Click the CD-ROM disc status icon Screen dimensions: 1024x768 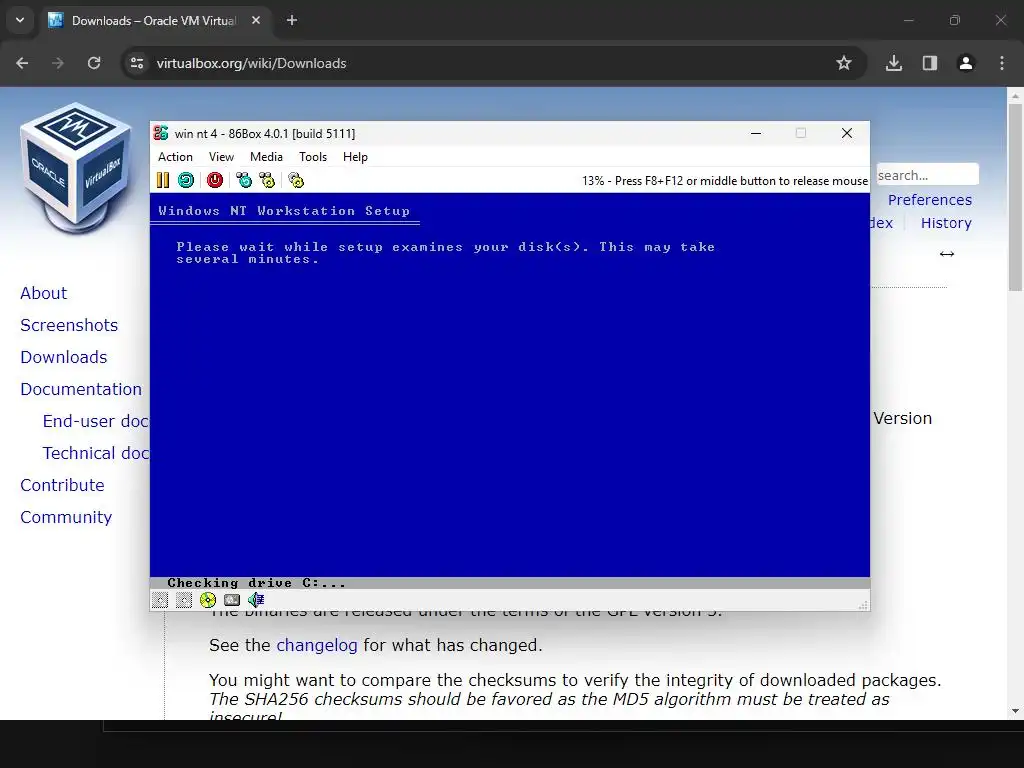click(x=208, y=600)
